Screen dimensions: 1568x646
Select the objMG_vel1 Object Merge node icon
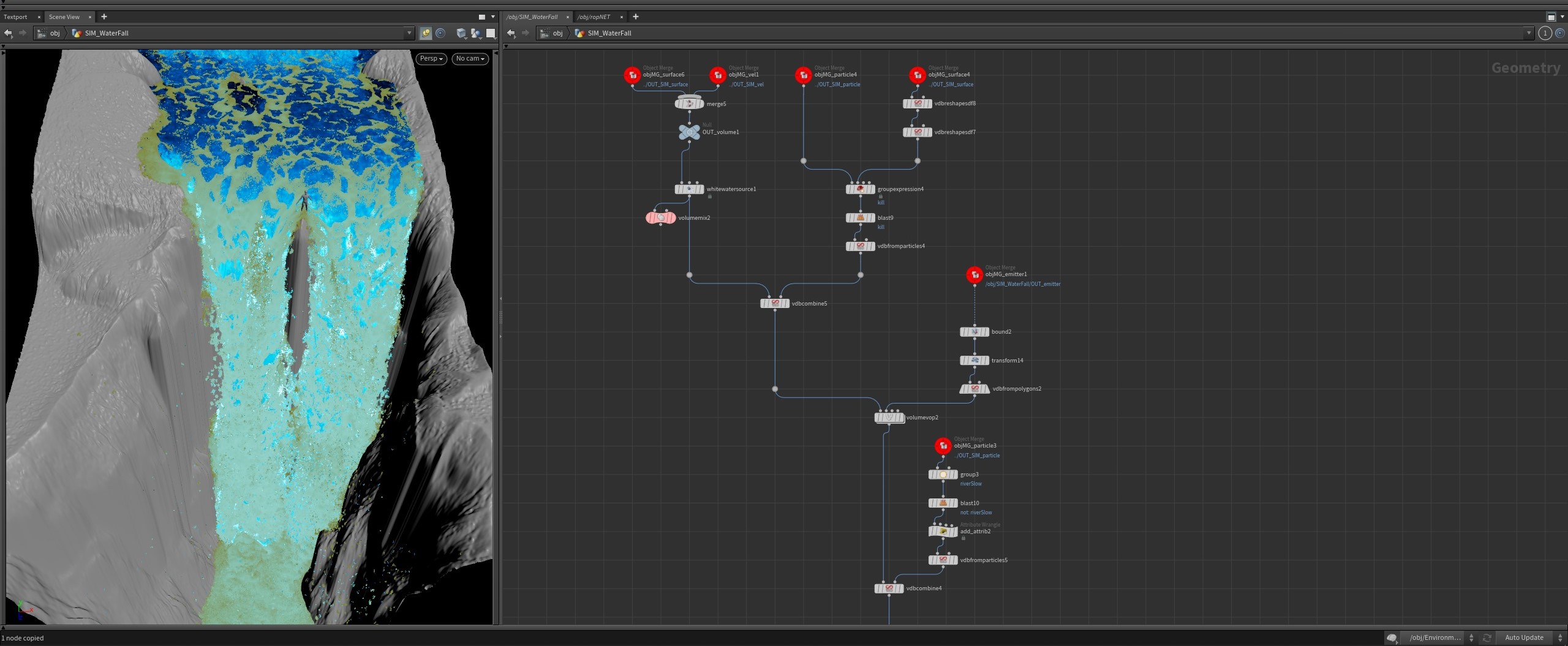pos(718,75)
